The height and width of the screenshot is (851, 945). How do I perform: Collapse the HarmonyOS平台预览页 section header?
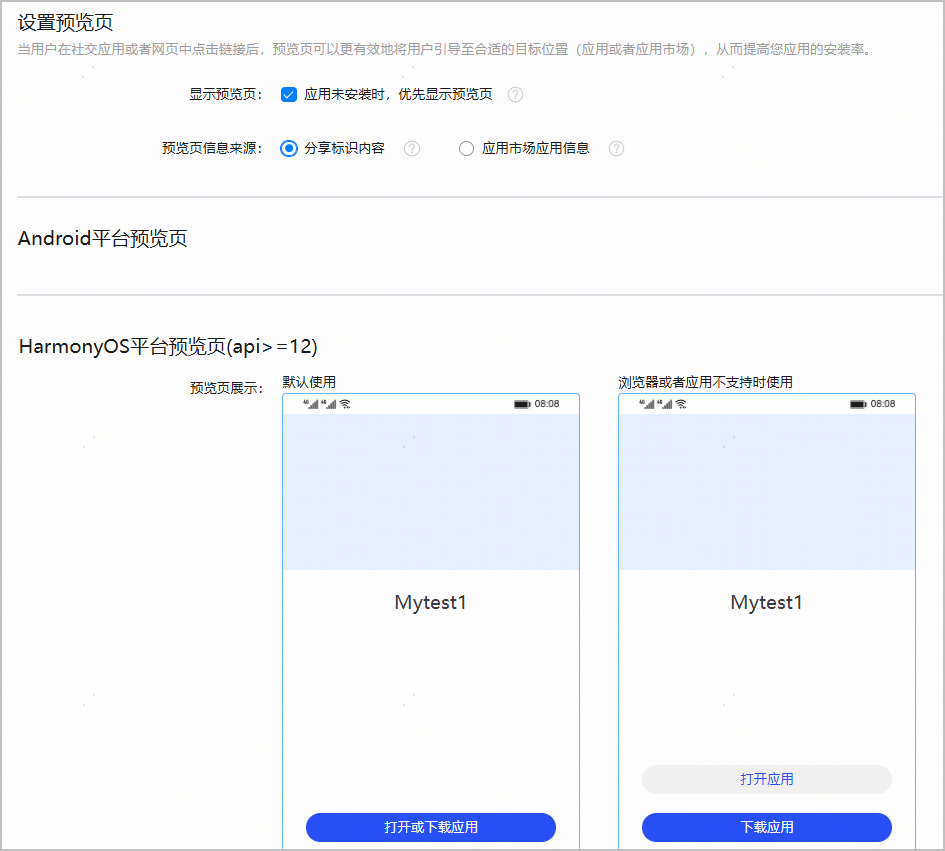(x=168, y=347)
